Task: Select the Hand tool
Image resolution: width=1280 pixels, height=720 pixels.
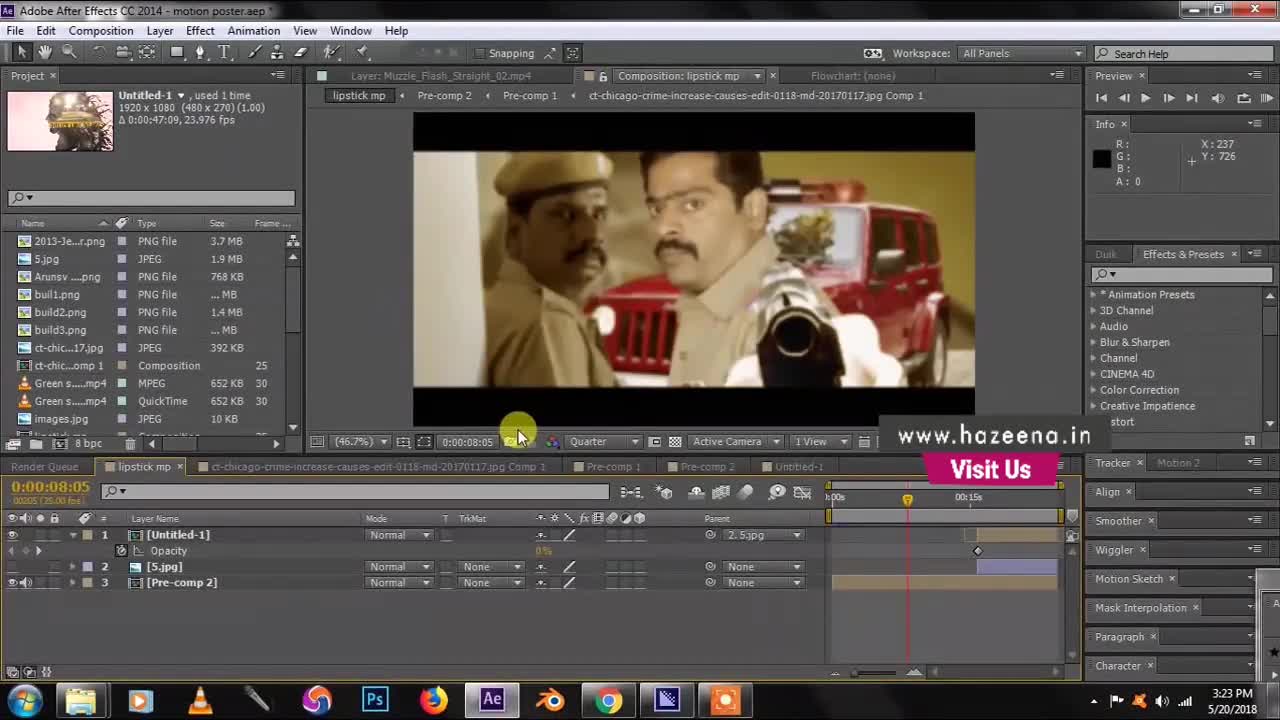Action: click(45, 52)
